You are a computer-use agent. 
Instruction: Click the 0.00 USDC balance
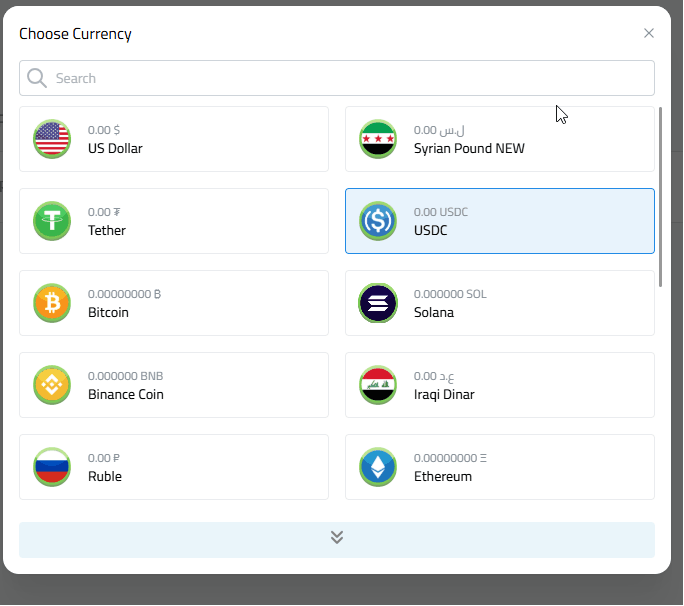tap(441, 212)
